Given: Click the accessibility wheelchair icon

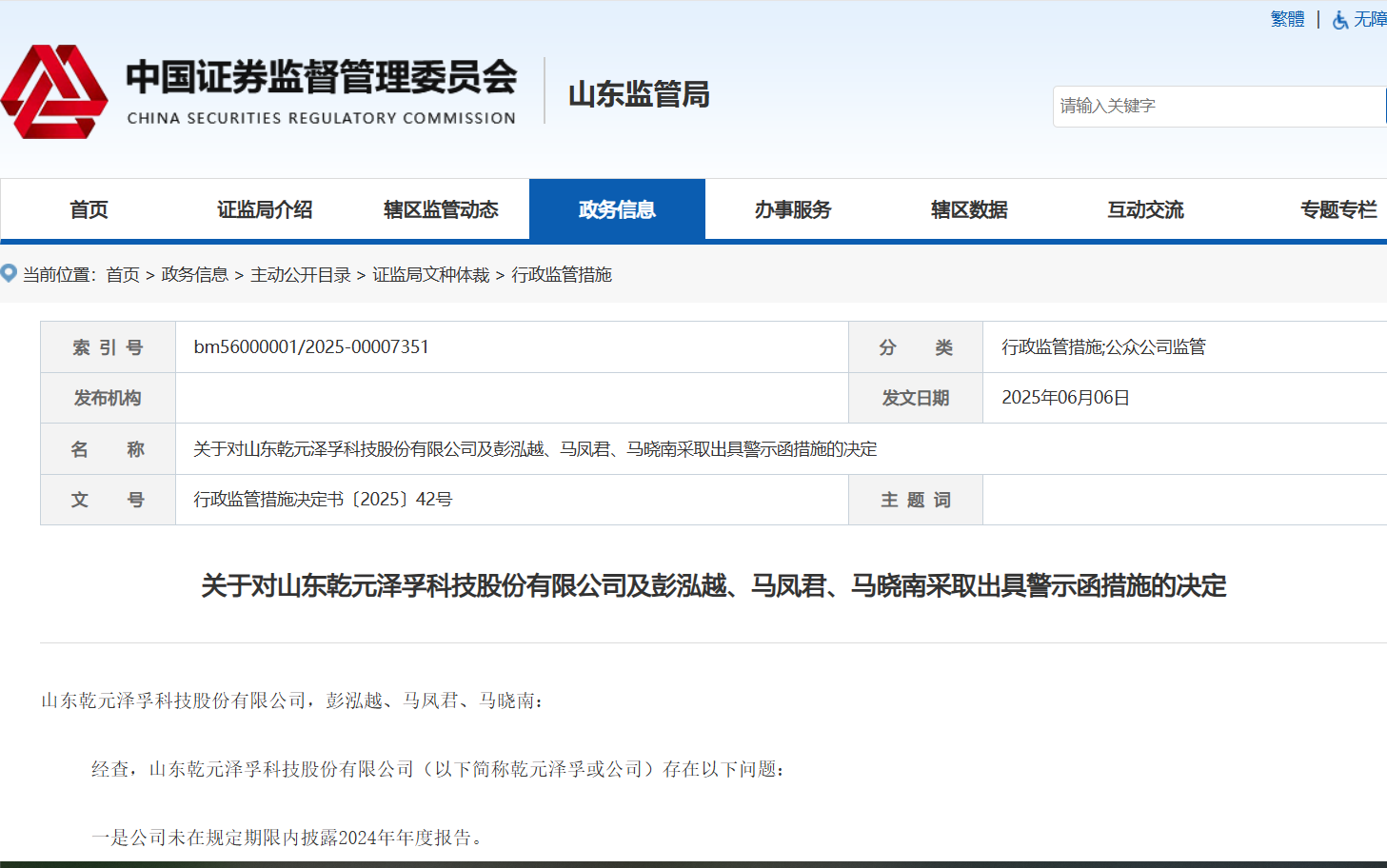Looking at the screenshot, I should click(x=1340, y=20).
